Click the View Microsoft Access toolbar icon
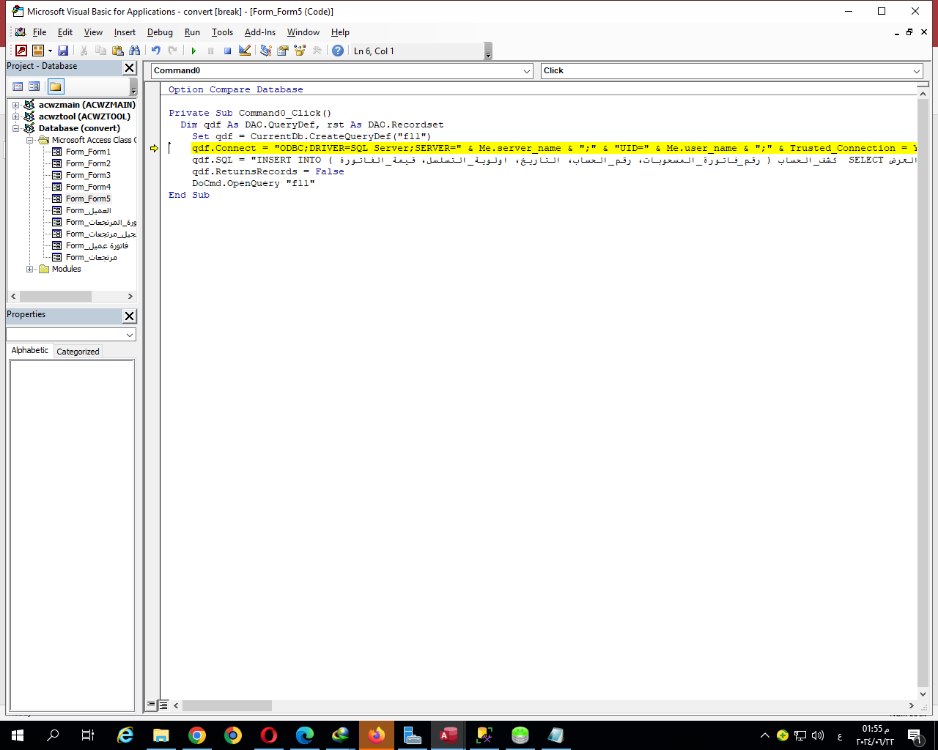 [21, 51]
